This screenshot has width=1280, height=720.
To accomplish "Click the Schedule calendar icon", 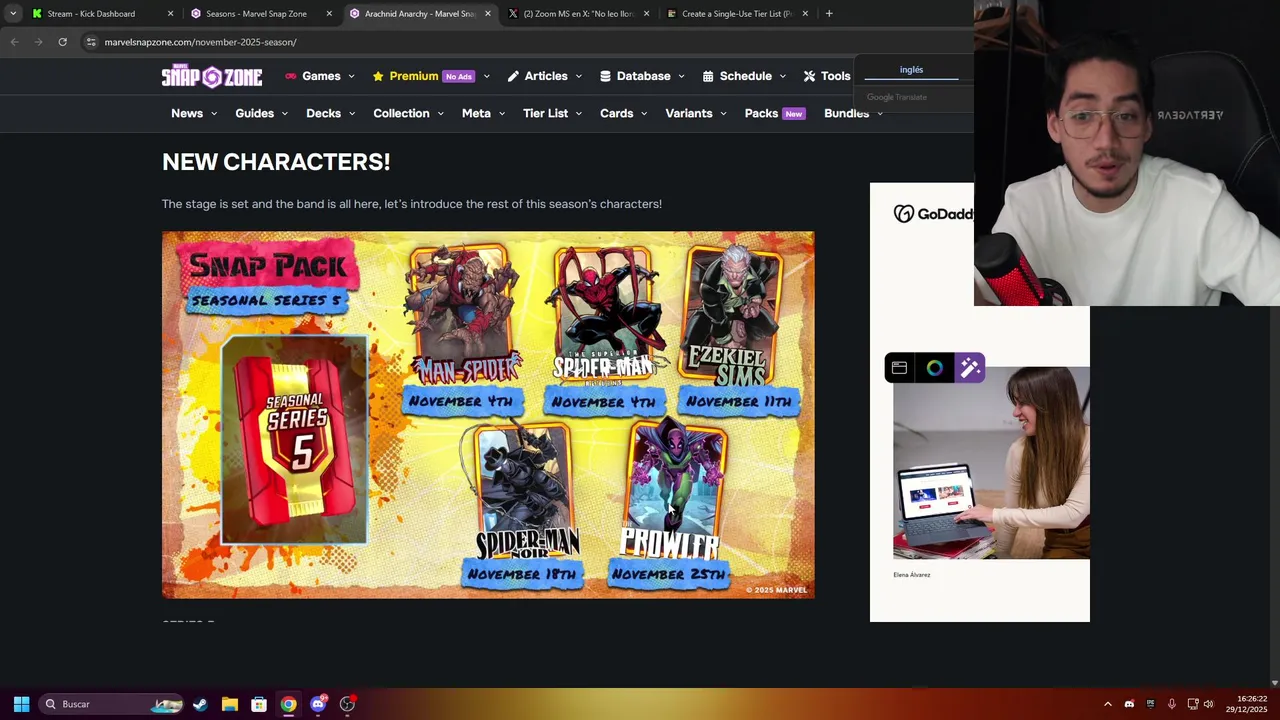I will [x=708, y=76].
